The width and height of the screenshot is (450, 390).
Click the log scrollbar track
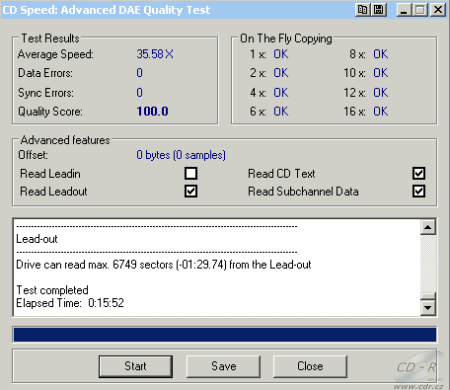[428, 263]
